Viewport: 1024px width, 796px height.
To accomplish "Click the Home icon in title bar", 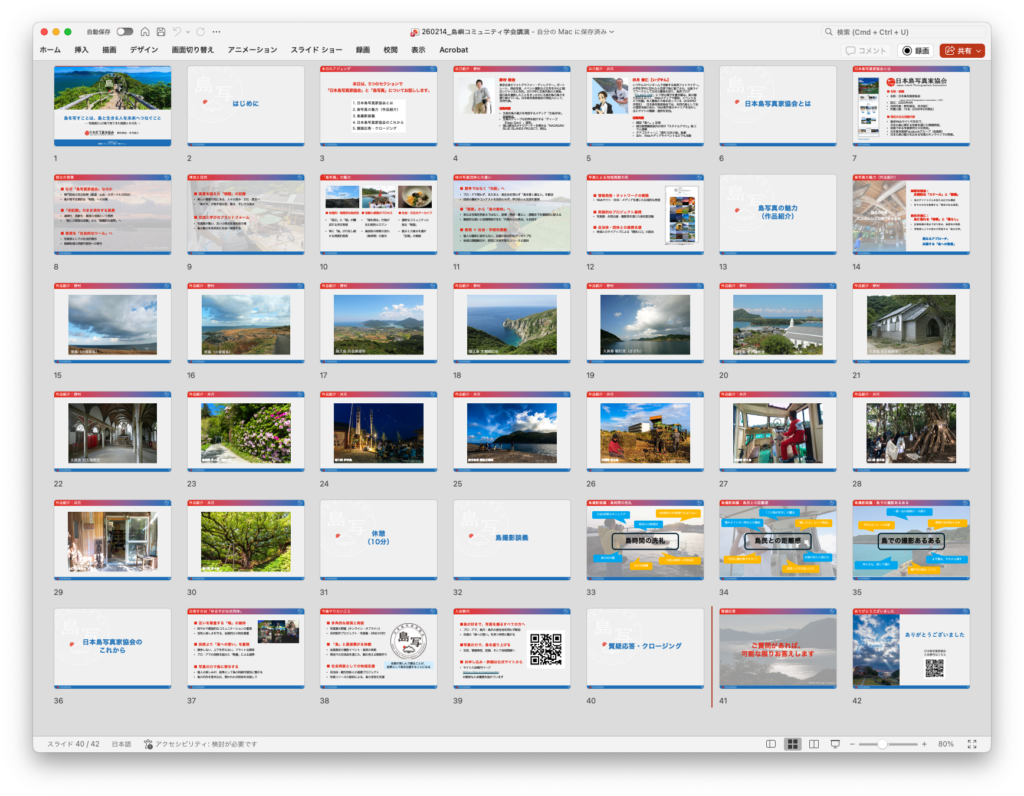I will [146, 32].
